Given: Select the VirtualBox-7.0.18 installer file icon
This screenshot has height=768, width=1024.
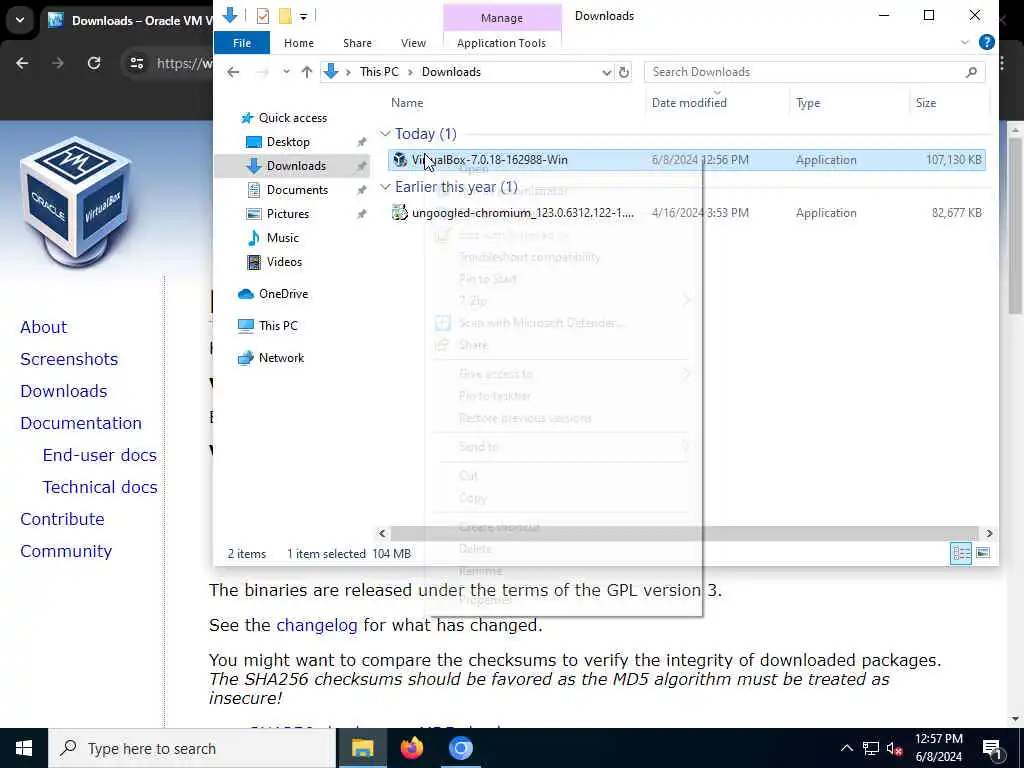Looking at the screenshot, I should pos(400,160).
